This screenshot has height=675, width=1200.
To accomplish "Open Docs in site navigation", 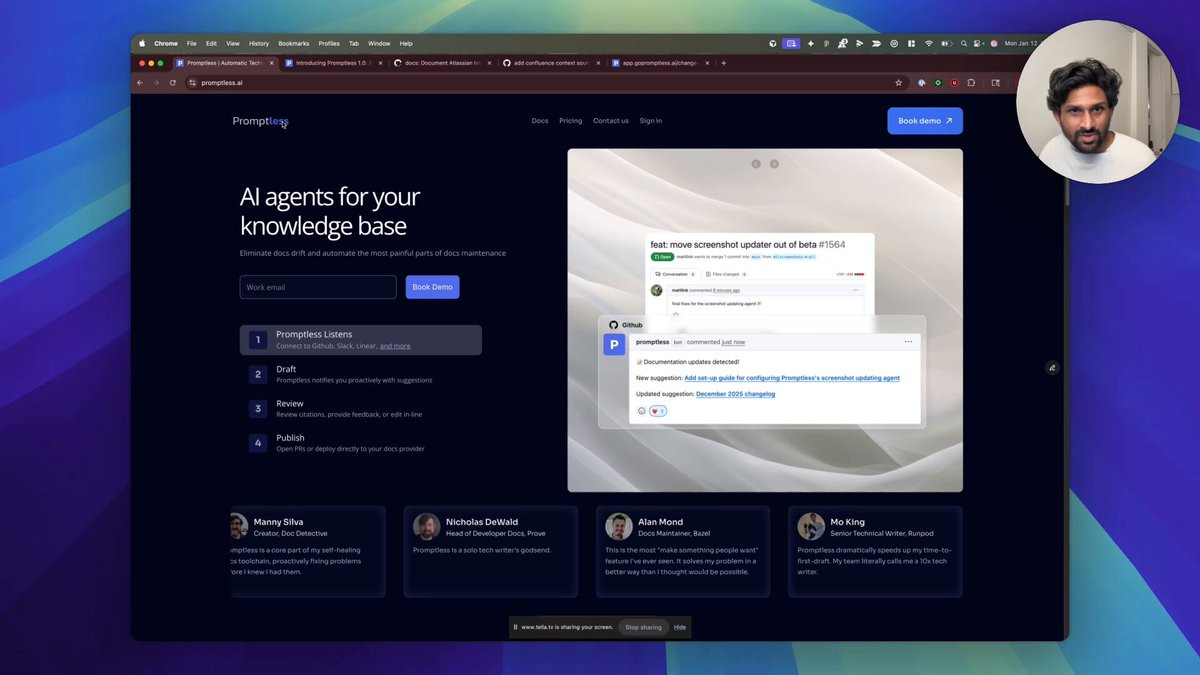I will pos(540,121).
